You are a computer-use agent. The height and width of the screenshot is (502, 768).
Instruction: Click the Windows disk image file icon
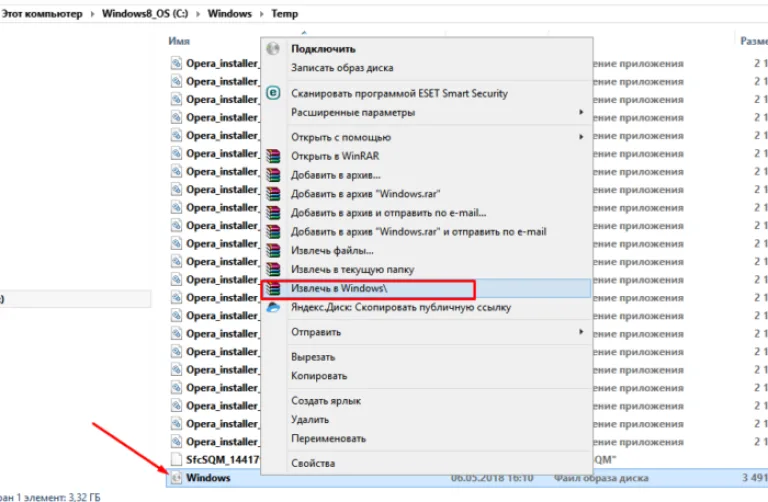point(176,478)
